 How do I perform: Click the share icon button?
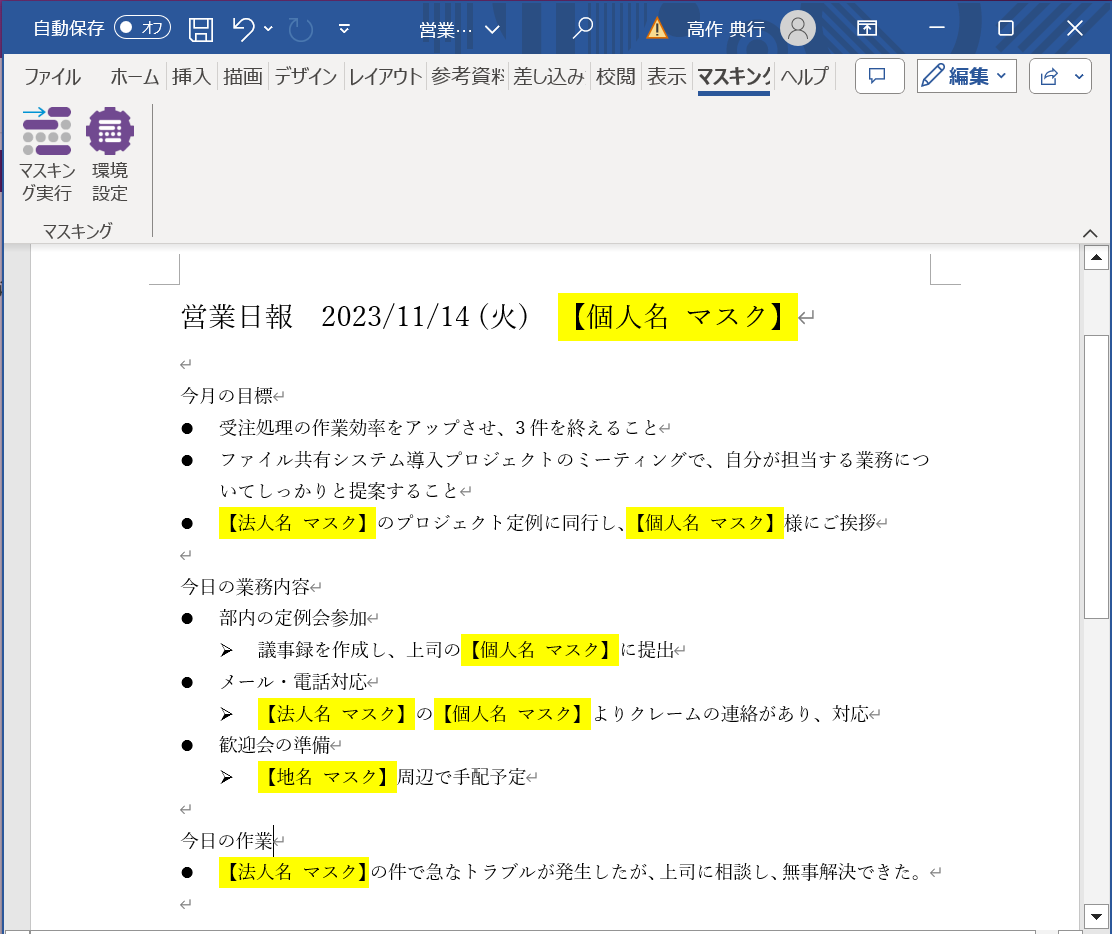pos(1049,76)
